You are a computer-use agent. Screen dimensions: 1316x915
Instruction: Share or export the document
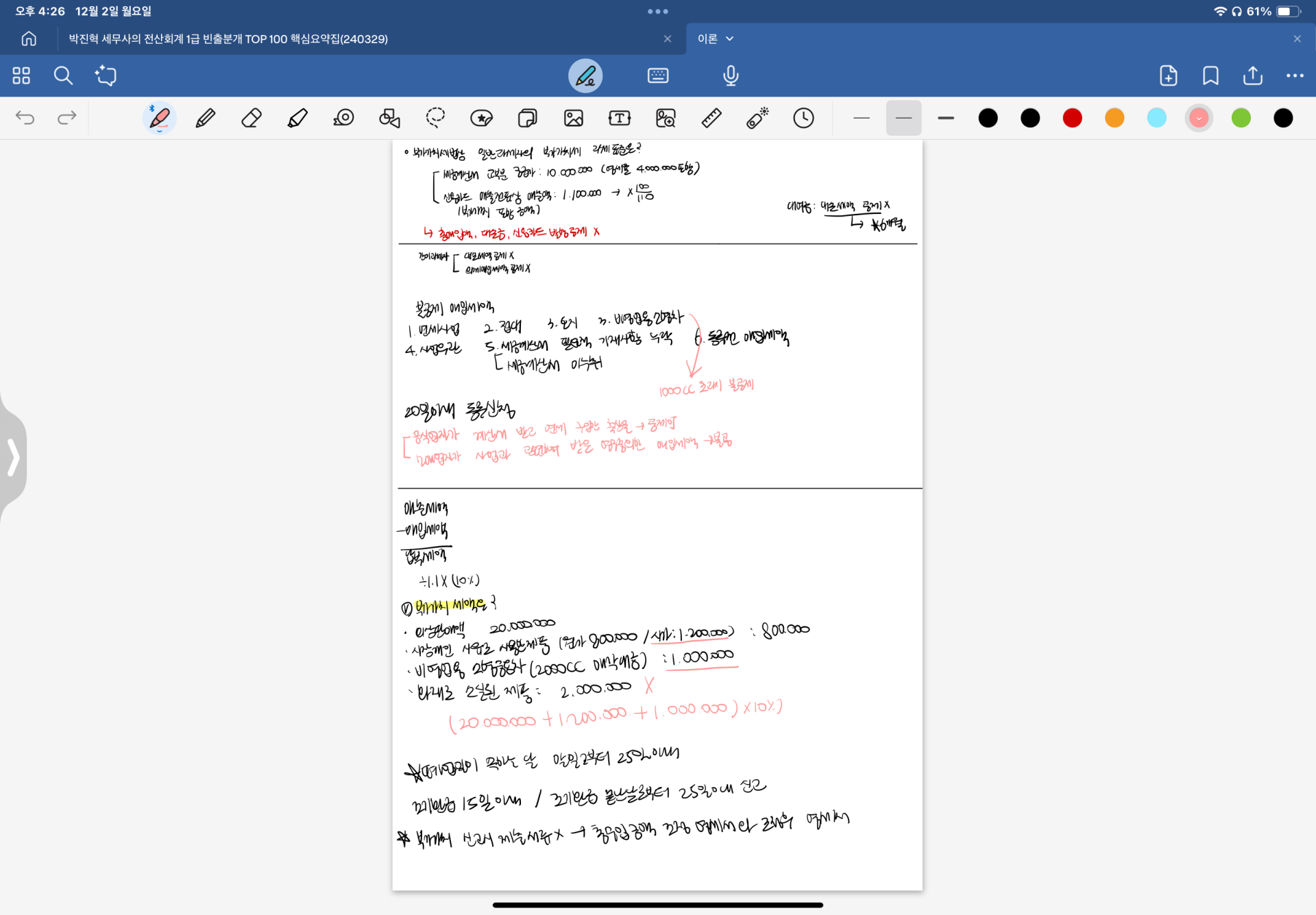(x=1252, y=75)
